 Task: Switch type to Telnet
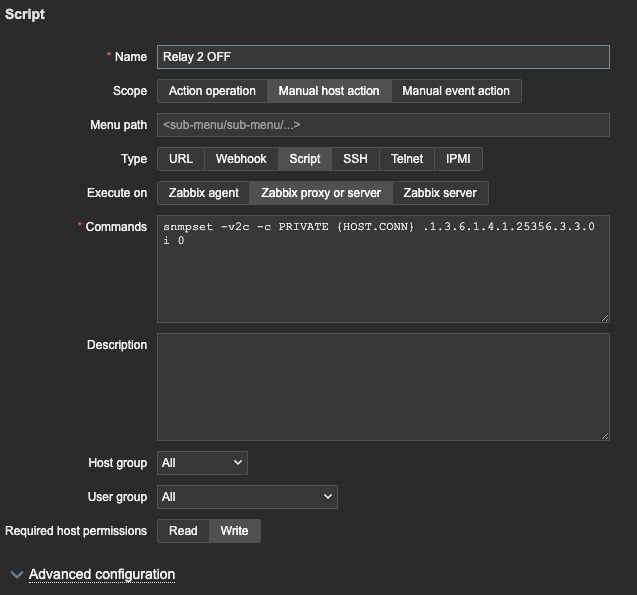coord(407,159)
